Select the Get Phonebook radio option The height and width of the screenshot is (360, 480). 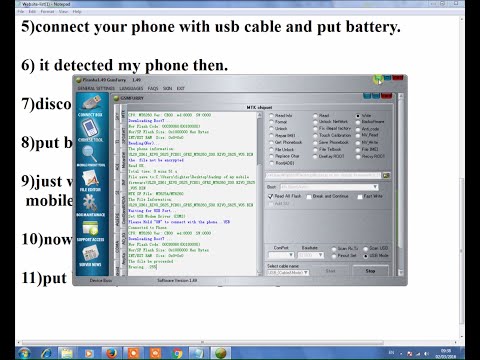click(x=272, y=142)
